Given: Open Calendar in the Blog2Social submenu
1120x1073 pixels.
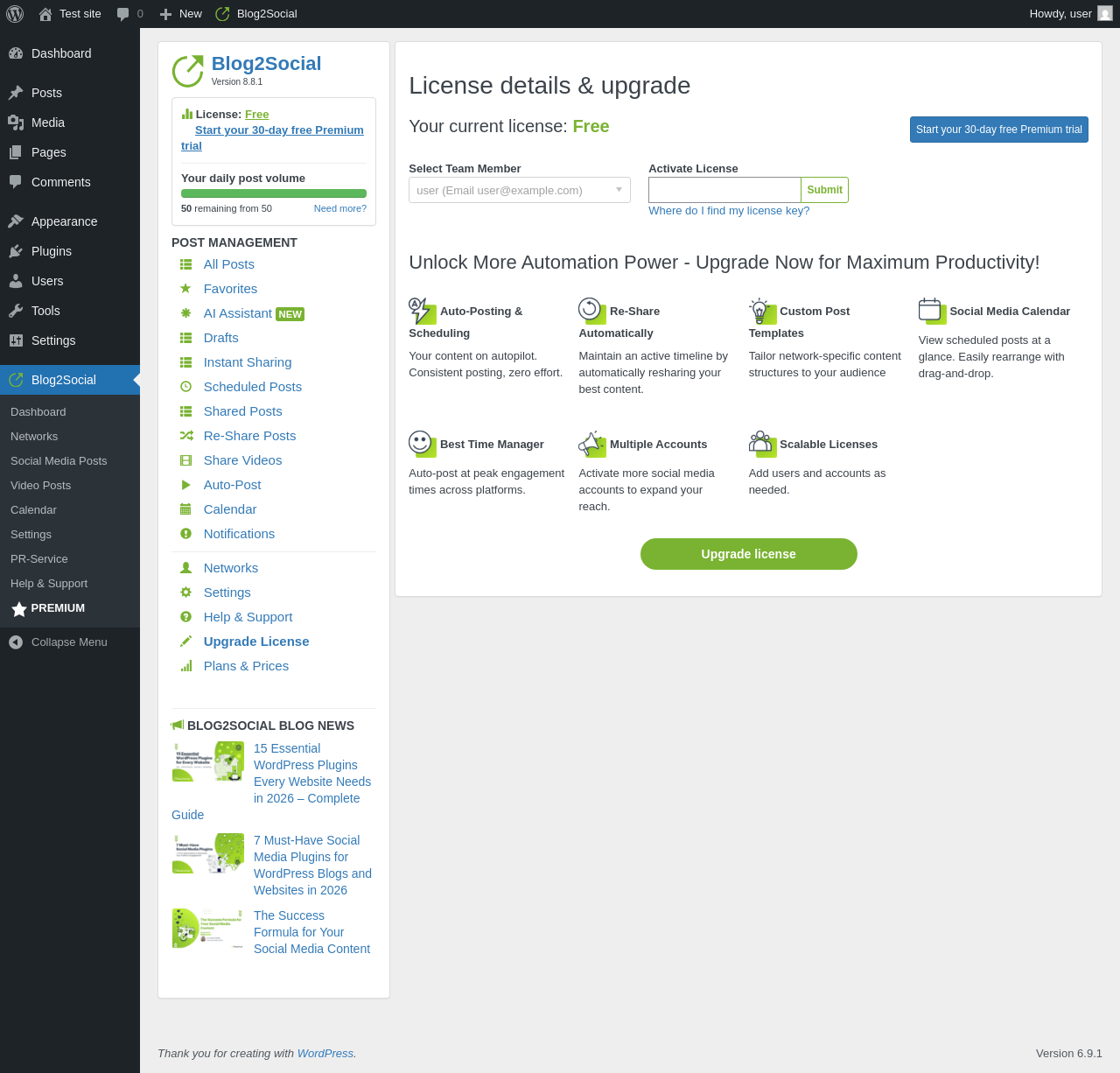Looking at the screenshot, I should 33,510.
